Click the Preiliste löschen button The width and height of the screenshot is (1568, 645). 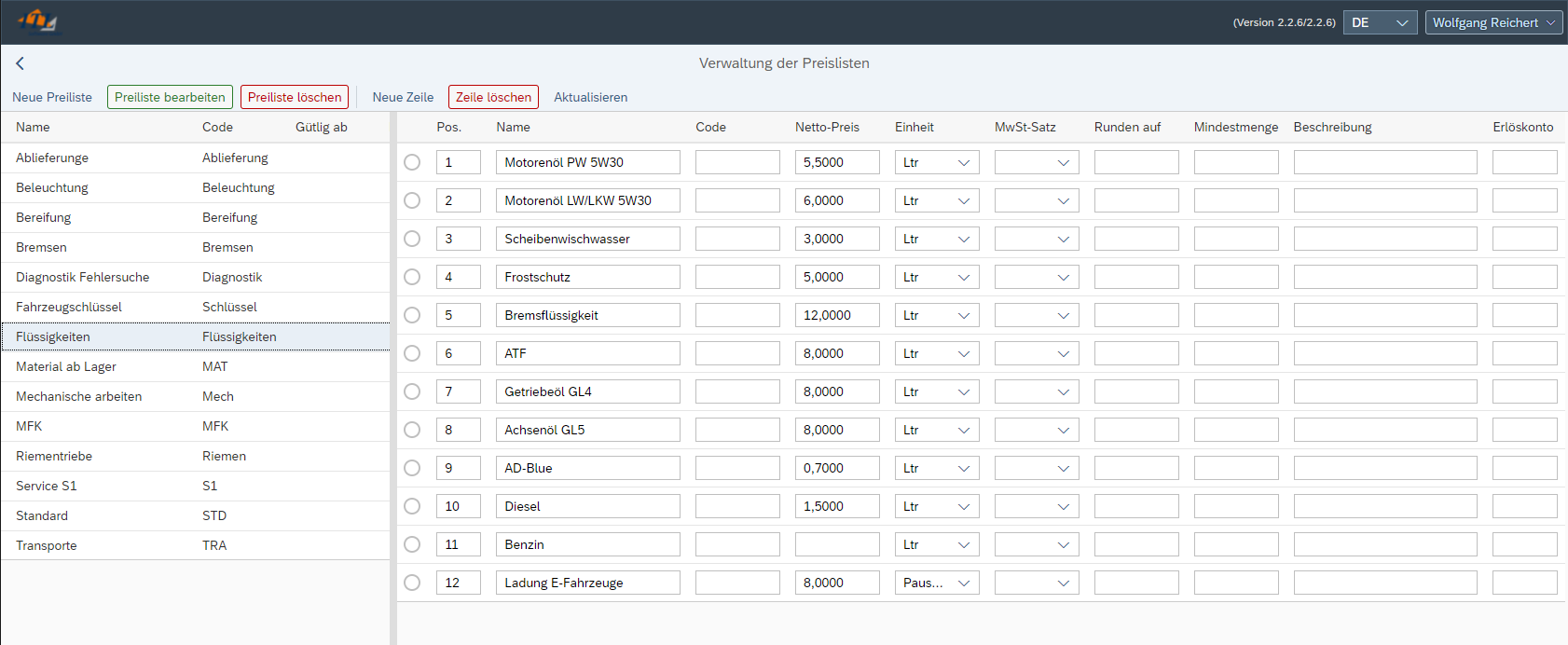(295, 97)
